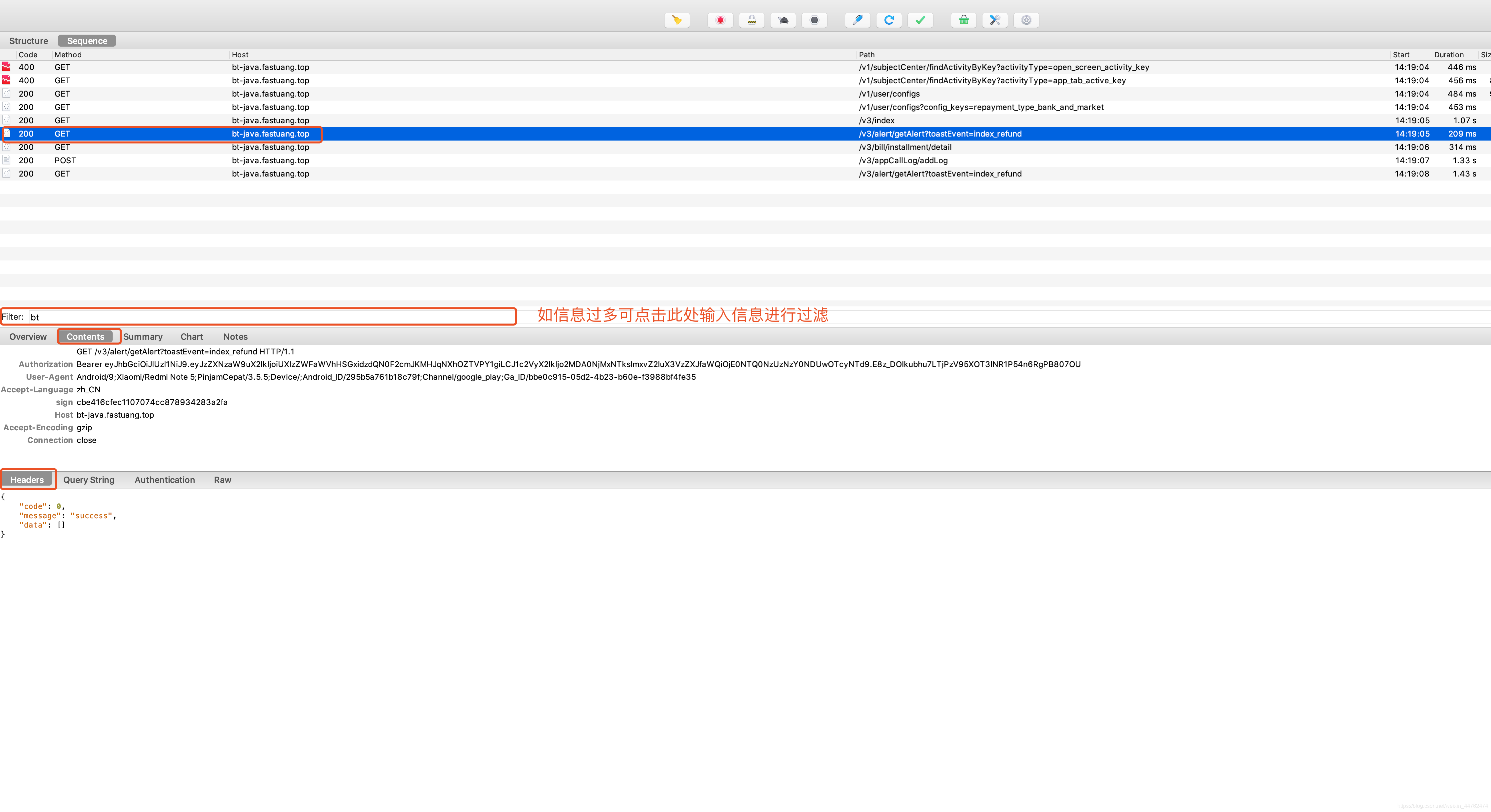Enable throttling with the turtle icon
1491x812 pixels.
coord(782,20)
